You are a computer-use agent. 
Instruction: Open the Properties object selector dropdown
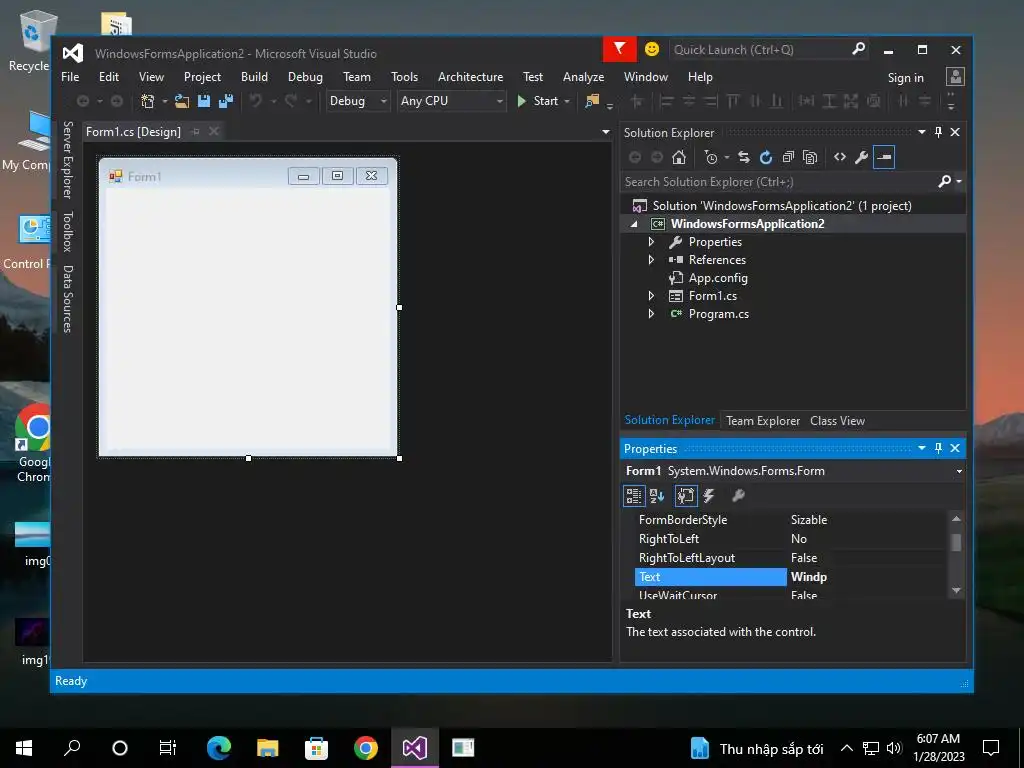coord(959,472)
